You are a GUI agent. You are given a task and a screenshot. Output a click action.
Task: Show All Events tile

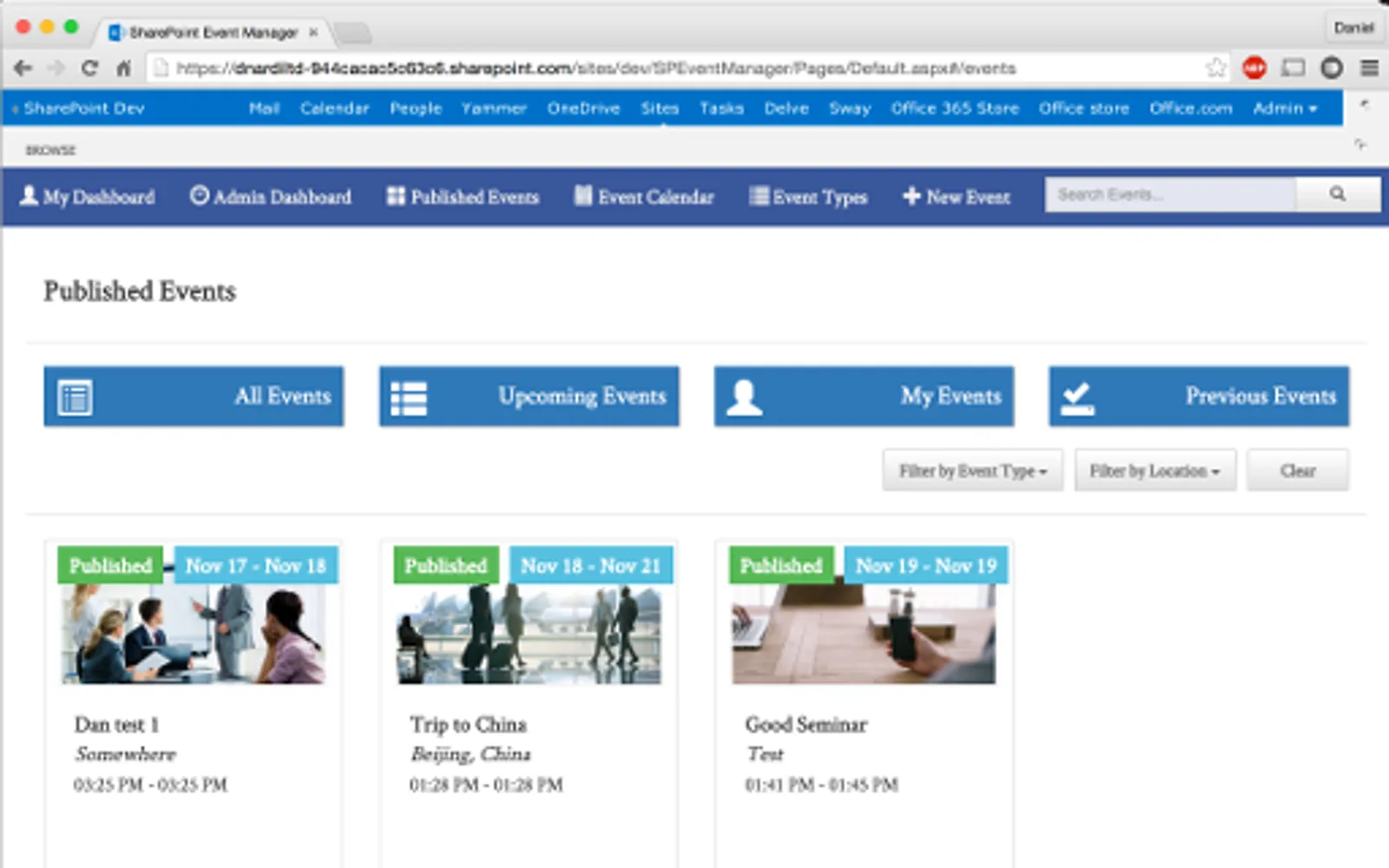194,397
